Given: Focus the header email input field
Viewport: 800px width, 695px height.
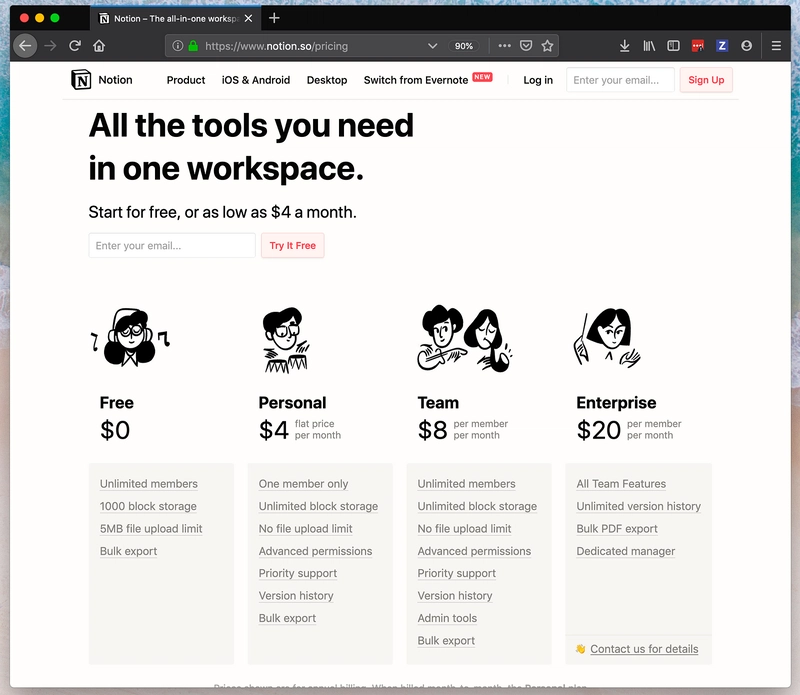Looking at the screenshot, I should click(x=620, y=80).
